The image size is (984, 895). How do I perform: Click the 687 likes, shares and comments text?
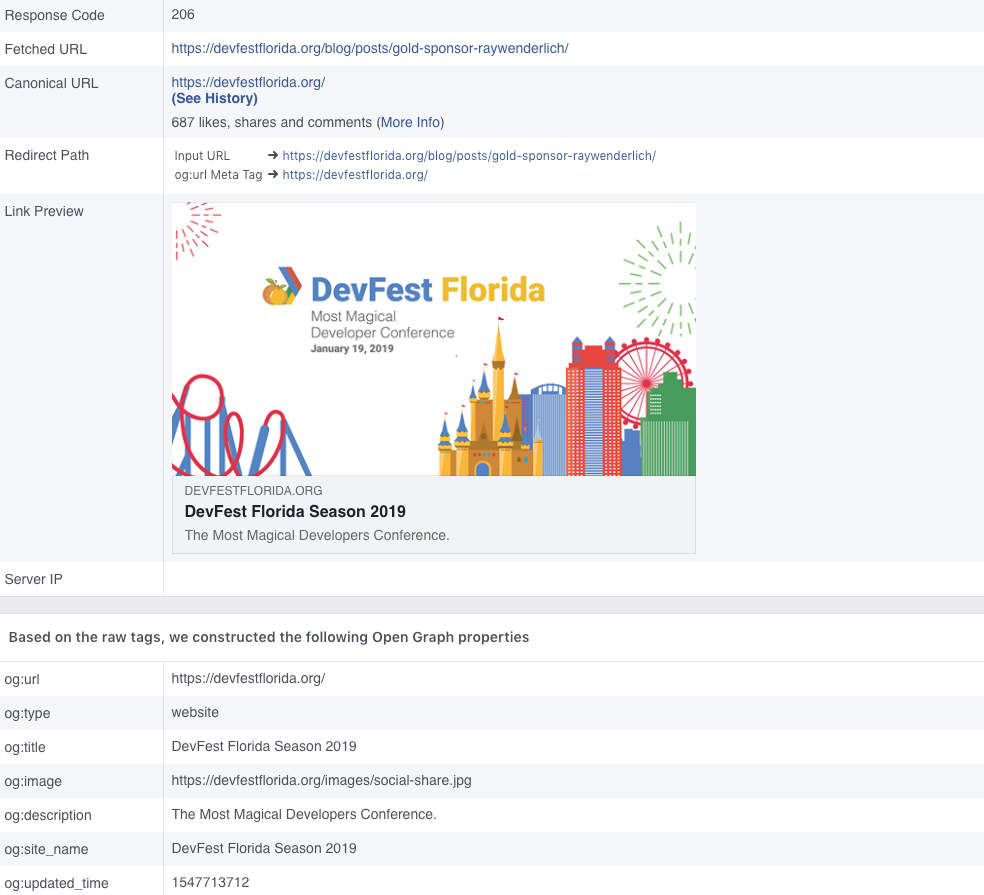(x=272, y=122)
